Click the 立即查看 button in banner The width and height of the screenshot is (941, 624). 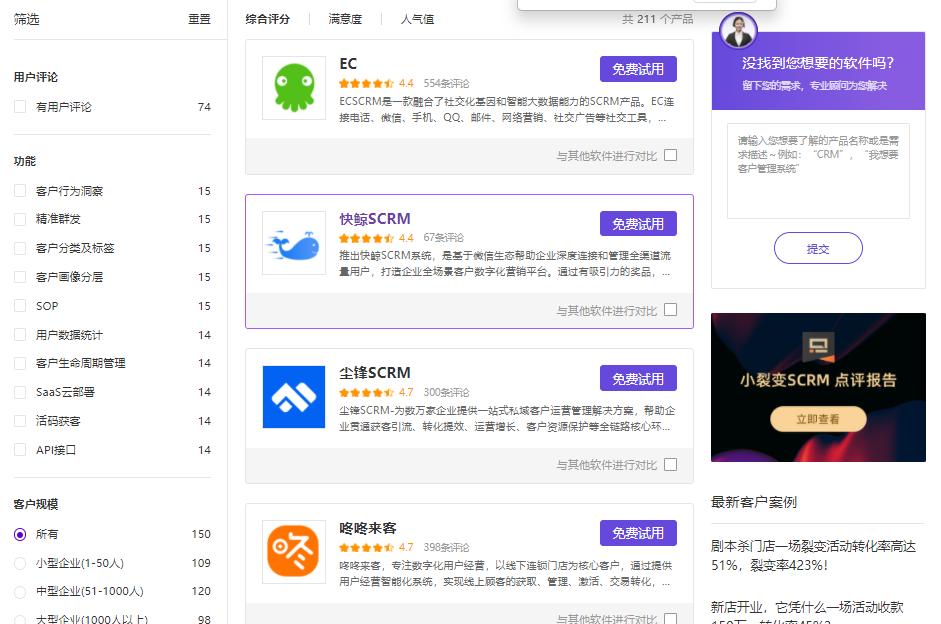pos(818,420)
